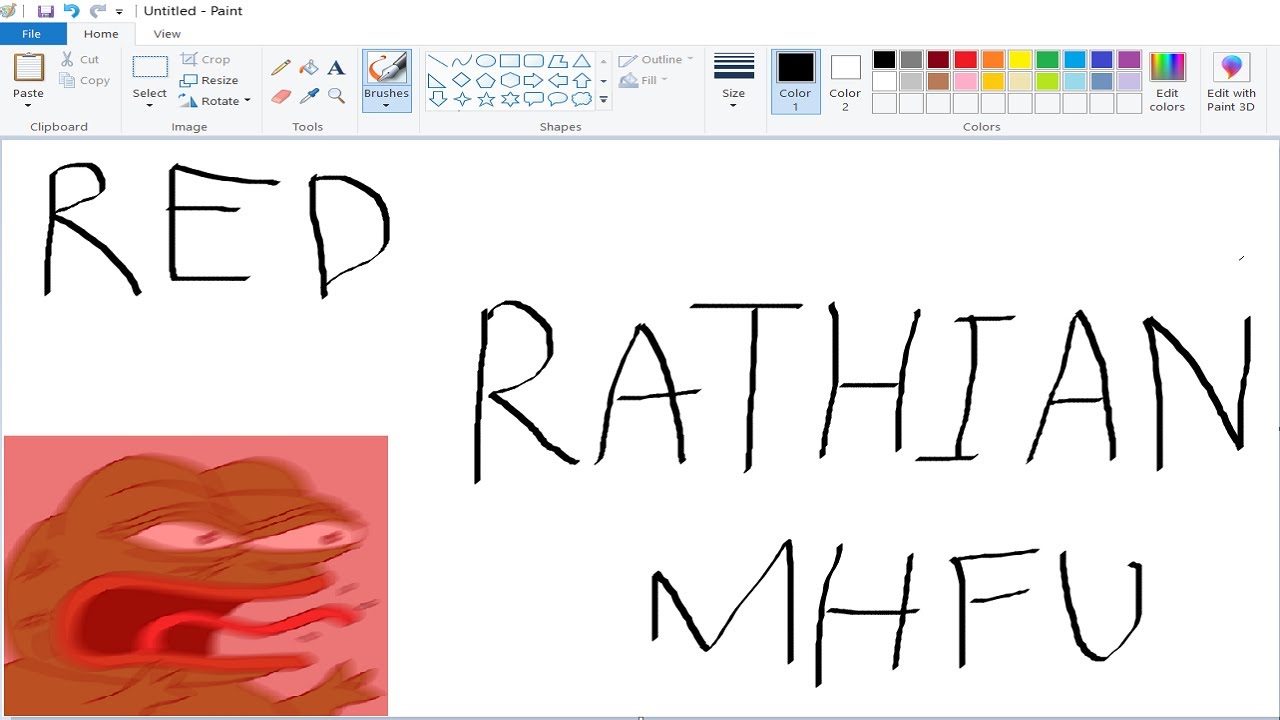Choose the Right arrow shape

534,80
